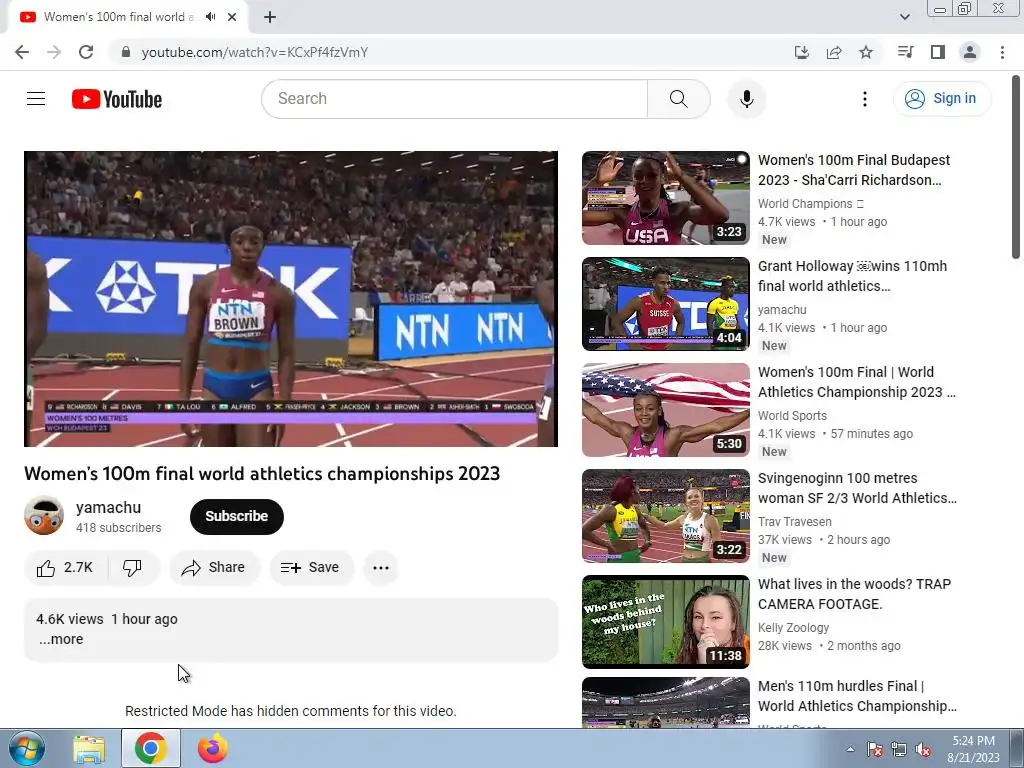Expand description with ...more

(x=61, y=639)
